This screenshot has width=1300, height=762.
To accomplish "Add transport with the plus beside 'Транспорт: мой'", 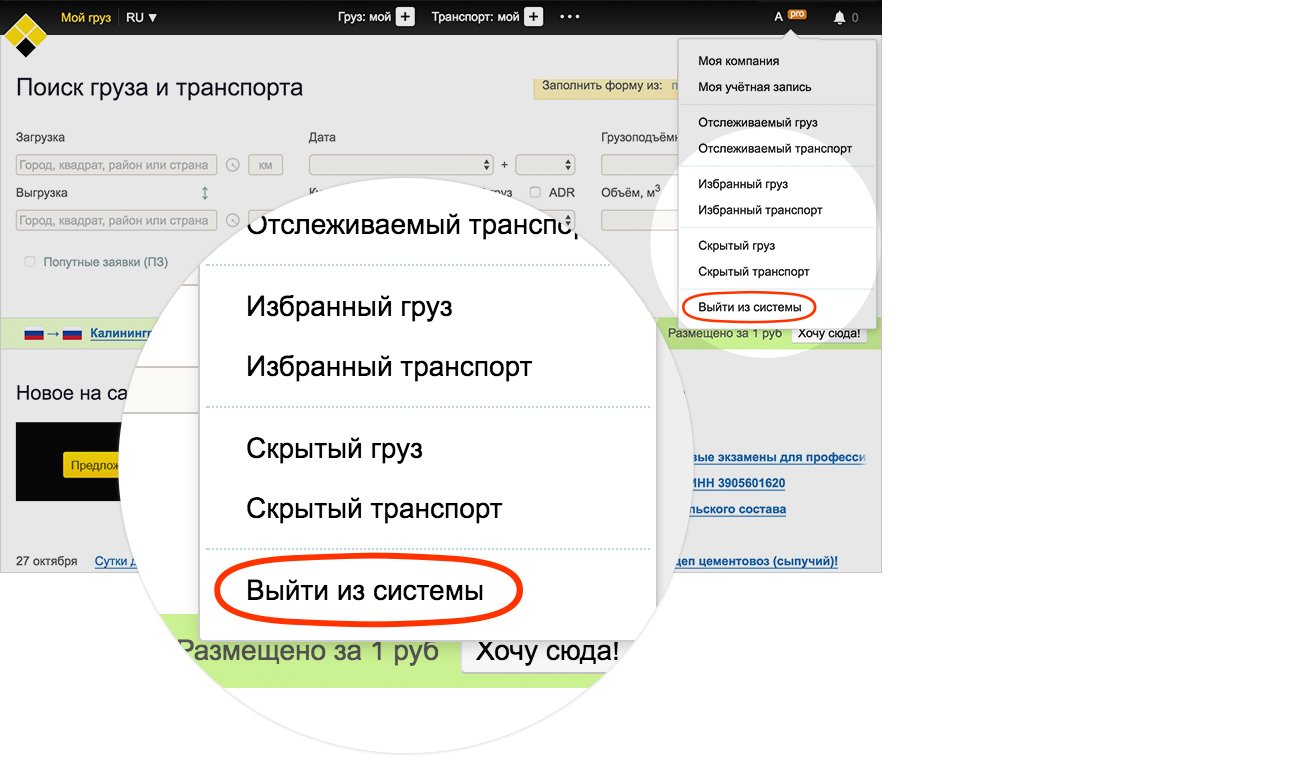I will pos(533,16).
